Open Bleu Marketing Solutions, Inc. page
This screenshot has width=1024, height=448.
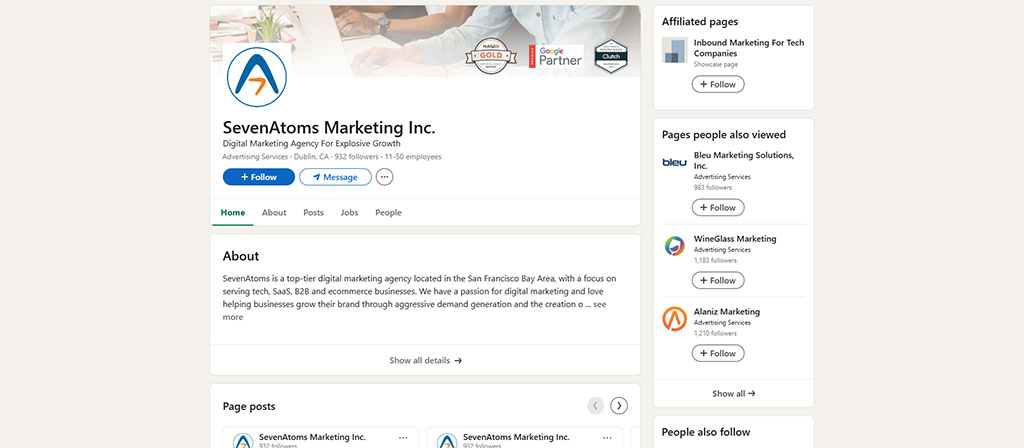744,161
